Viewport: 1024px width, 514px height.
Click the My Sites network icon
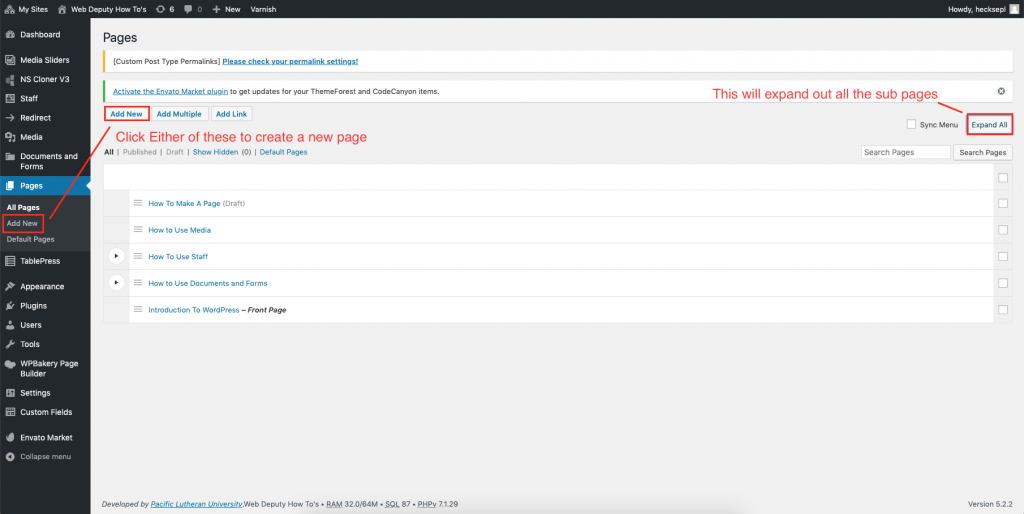tap(10, 9)
